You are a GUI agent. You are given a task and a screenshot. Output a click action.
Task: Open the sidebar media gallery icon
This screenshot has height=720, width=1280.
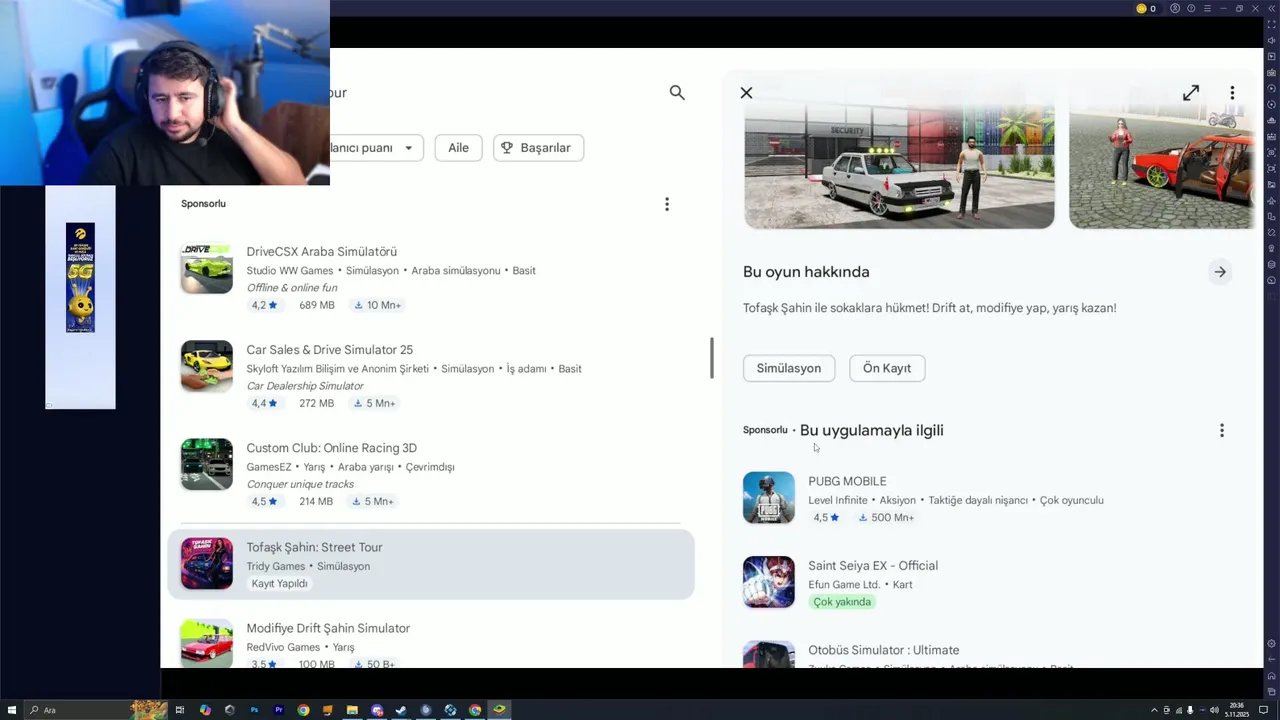1271,184
